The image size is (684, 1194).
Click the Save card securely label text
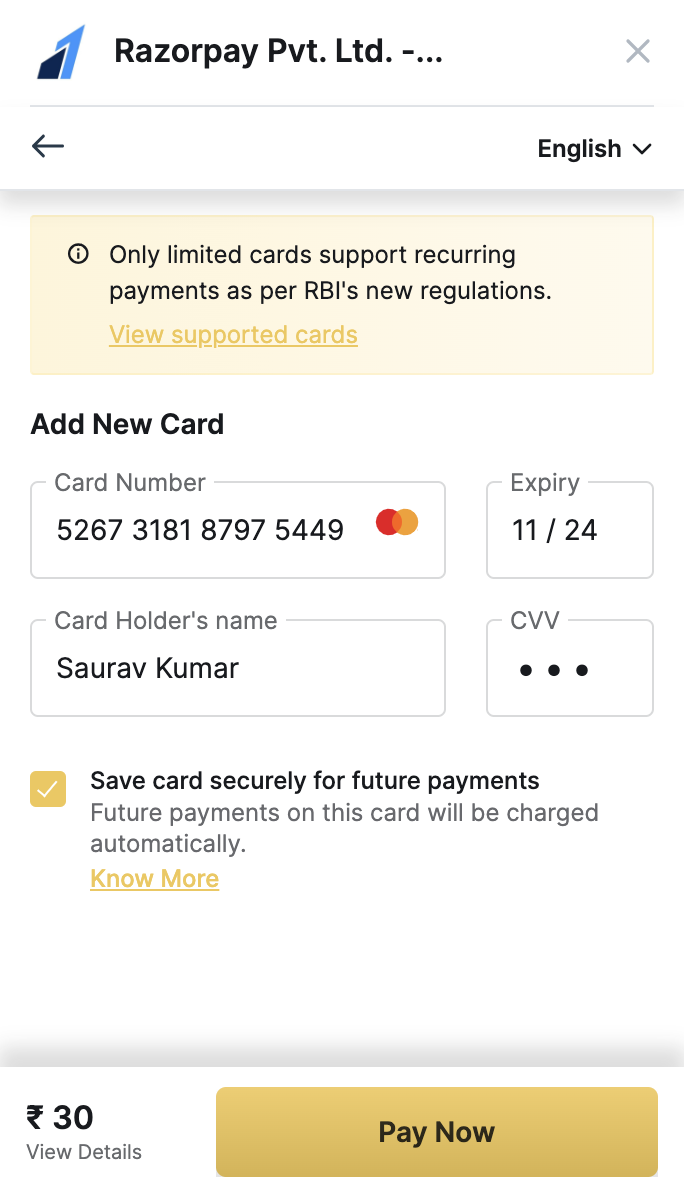coord(315,781)
